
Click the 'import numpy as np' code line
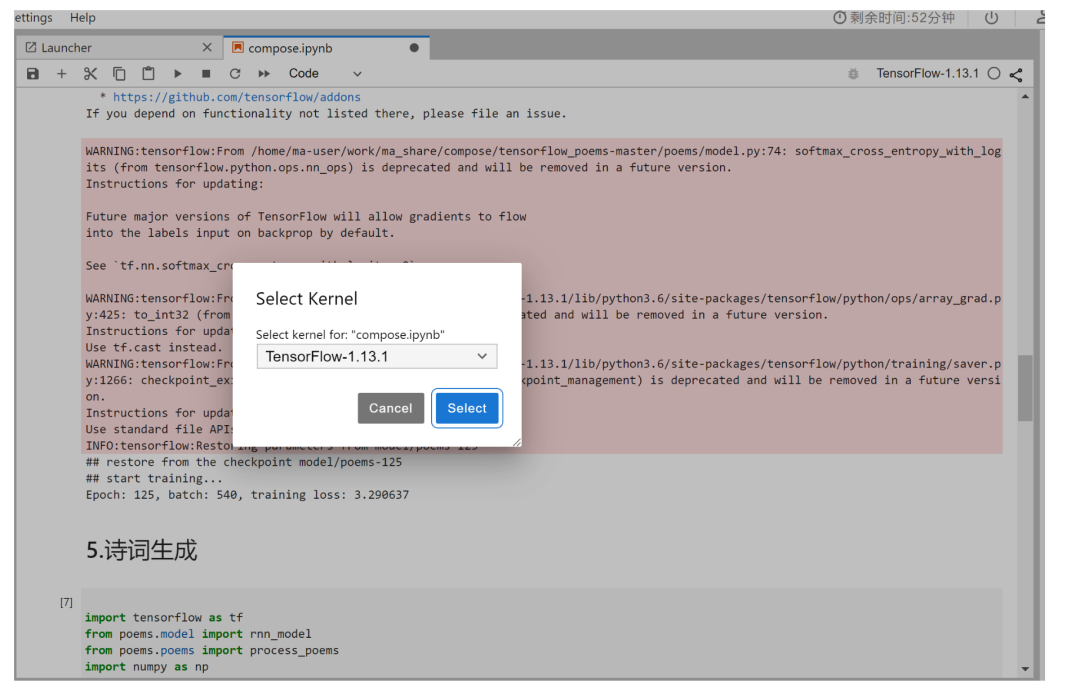click(x=147, y=667)
